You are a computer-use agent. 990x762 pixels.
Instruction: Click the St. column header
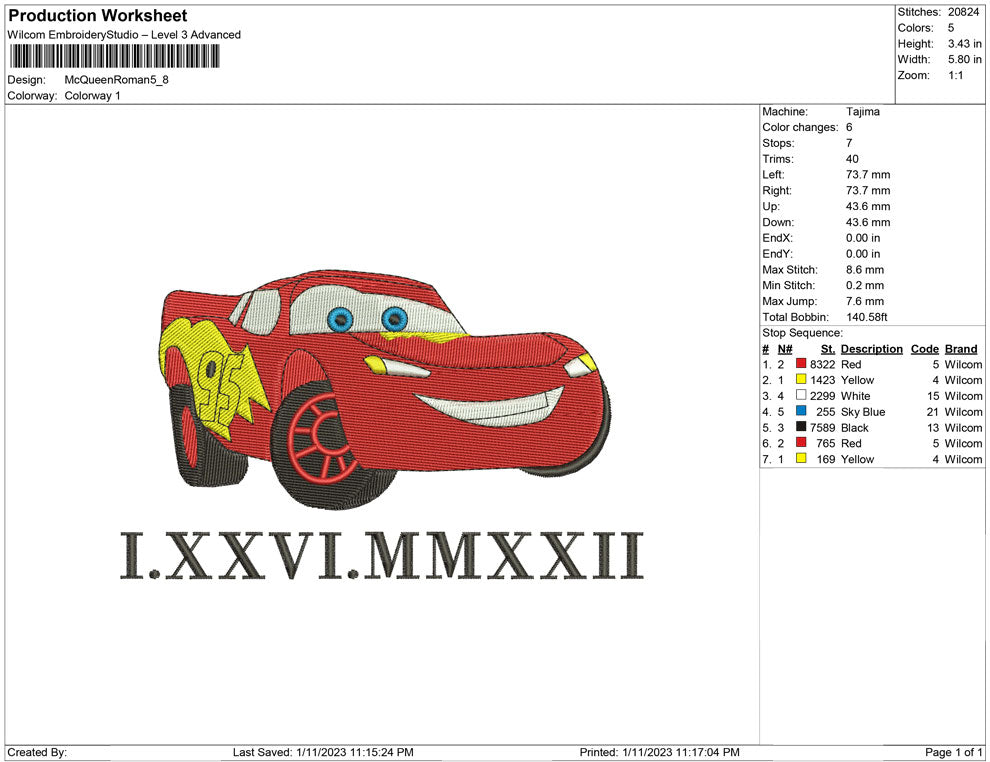828,349
